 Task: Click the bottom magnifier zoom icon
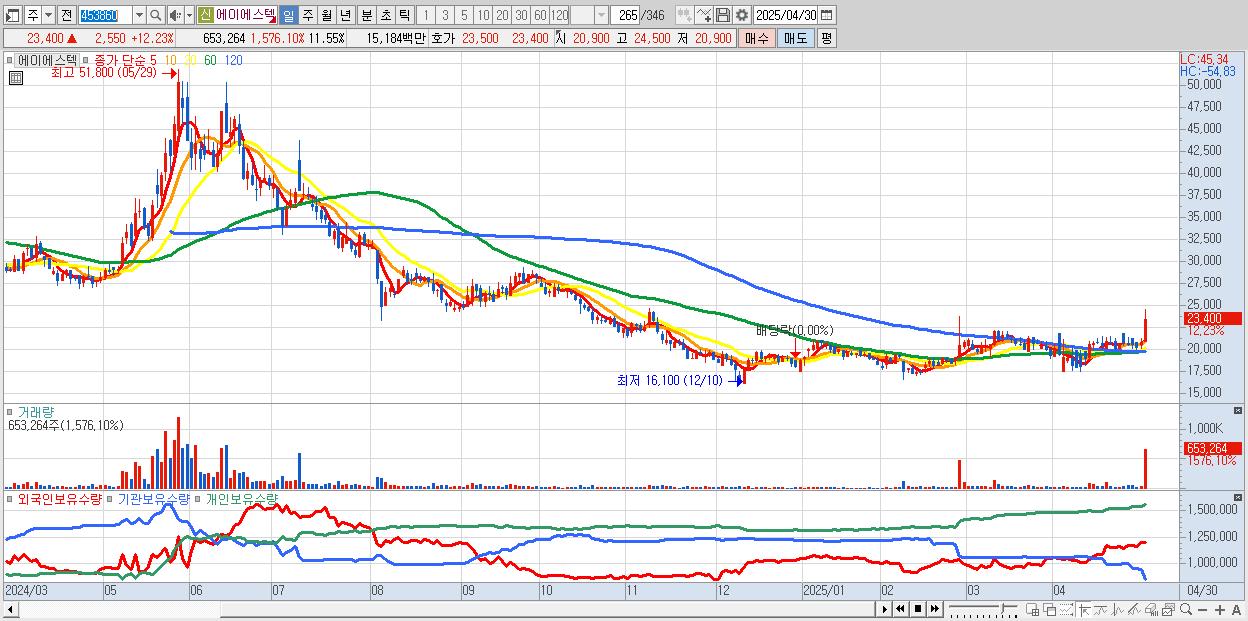click(1186, 610)
